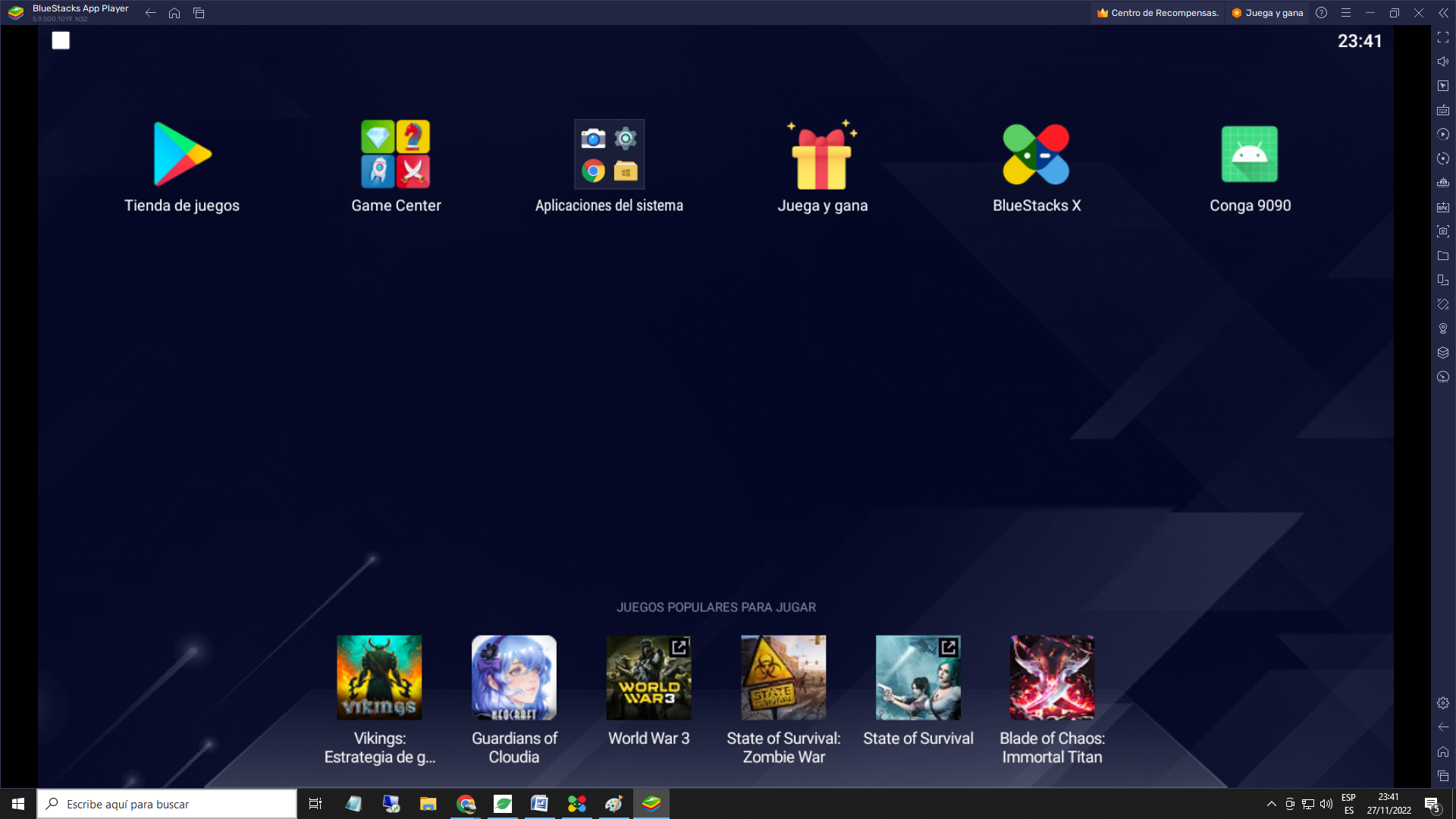Open the memory trim icon in the sidebar
The height and width of the screenshot is (819, 1456).
click(1443, 183)
